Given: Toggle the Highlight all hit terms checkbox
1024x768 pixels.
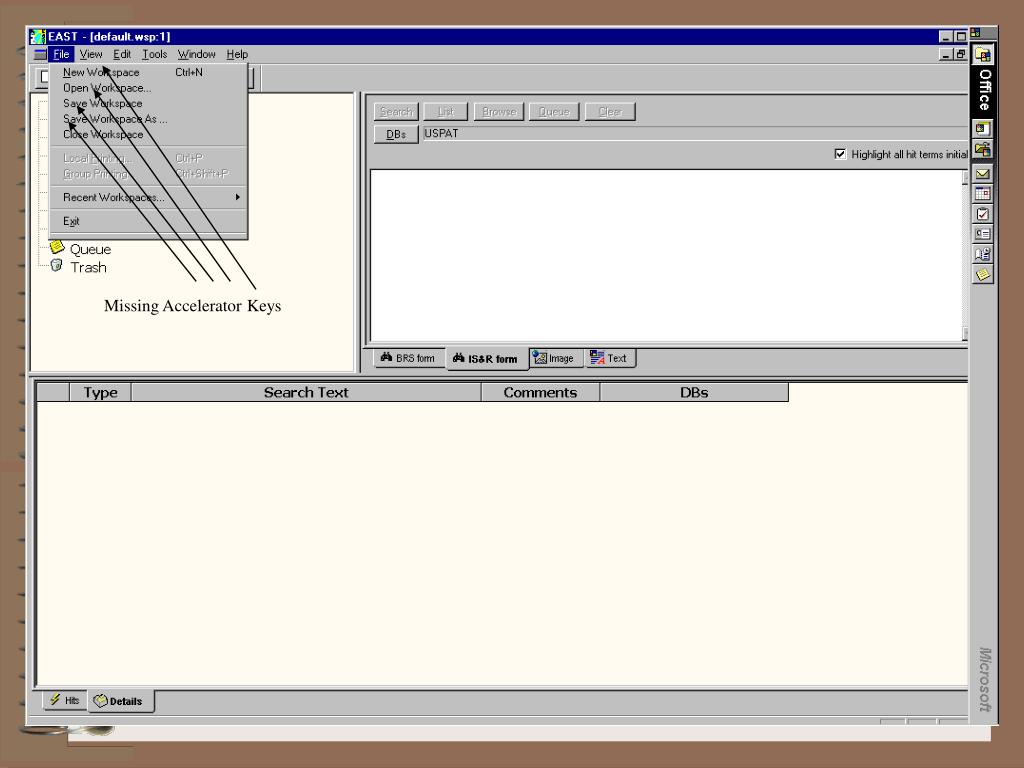Looking at the screenshot, I should (x=840, y=154).
